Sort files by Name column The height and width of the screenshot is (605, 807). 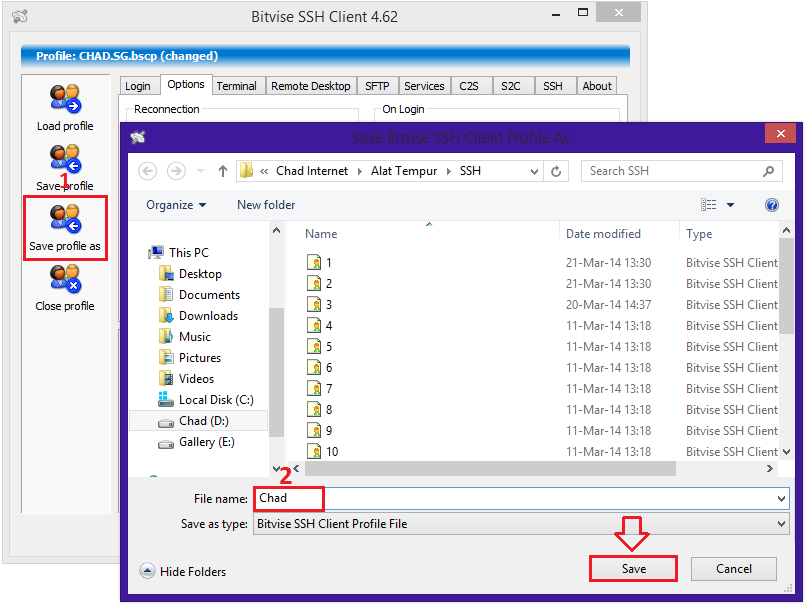coord(321,234)
